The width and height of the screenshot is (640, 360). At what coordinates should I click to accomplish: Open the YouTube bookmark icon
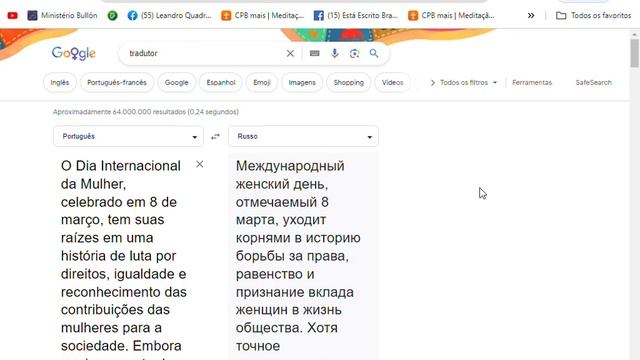click(13, 16)
